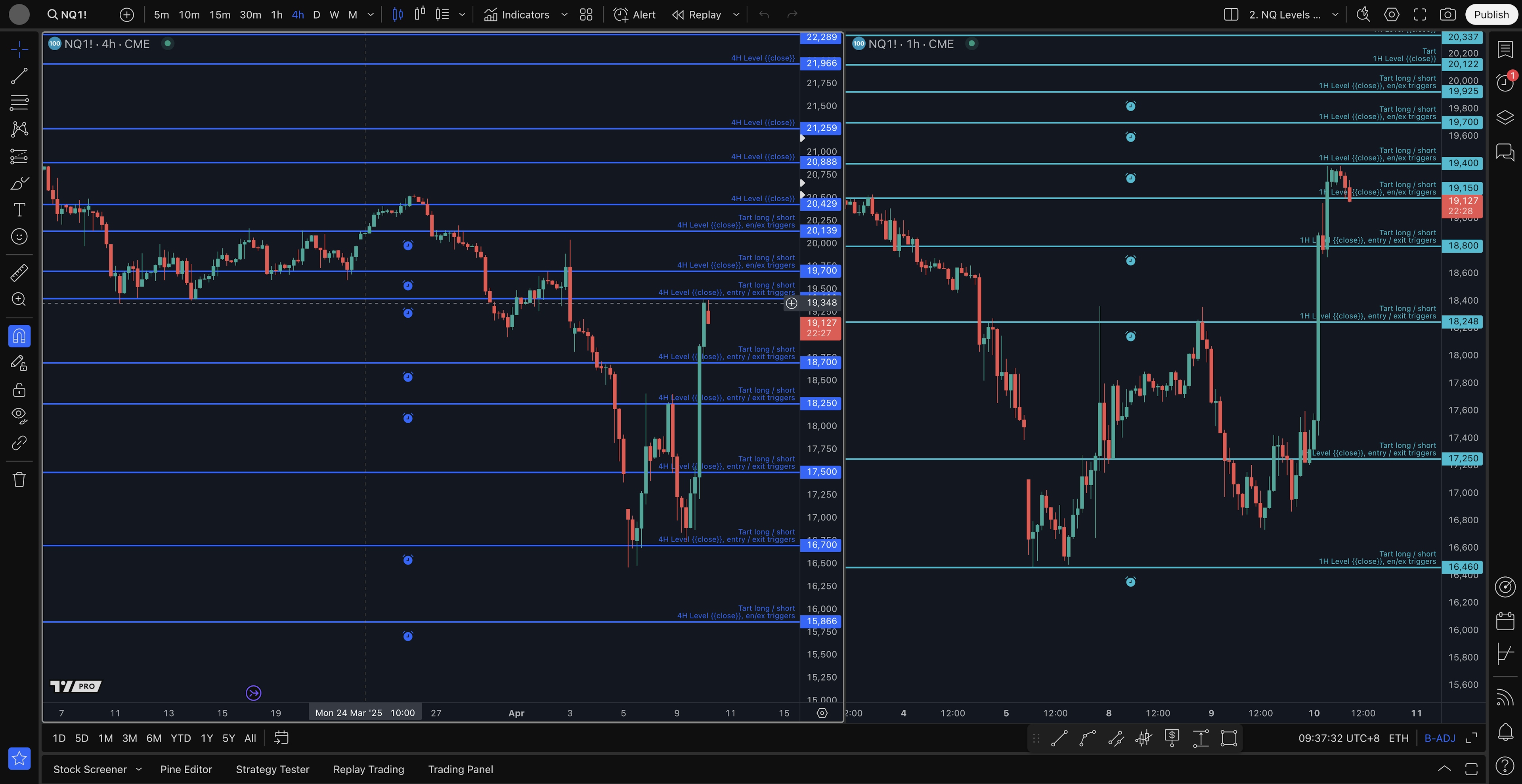This screenshot has height=784, width=1522.
Task: Select the trend line drawing tool
Action: click(19, 76)
